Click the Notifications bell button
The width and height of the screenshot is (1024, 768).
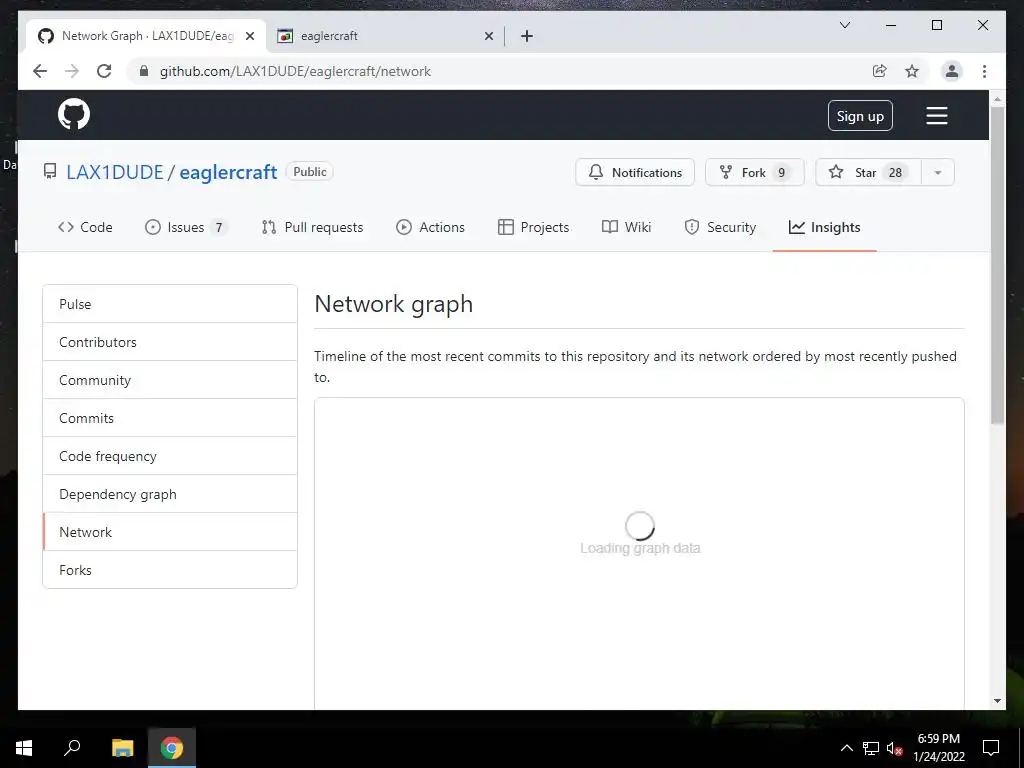point(635,172)
